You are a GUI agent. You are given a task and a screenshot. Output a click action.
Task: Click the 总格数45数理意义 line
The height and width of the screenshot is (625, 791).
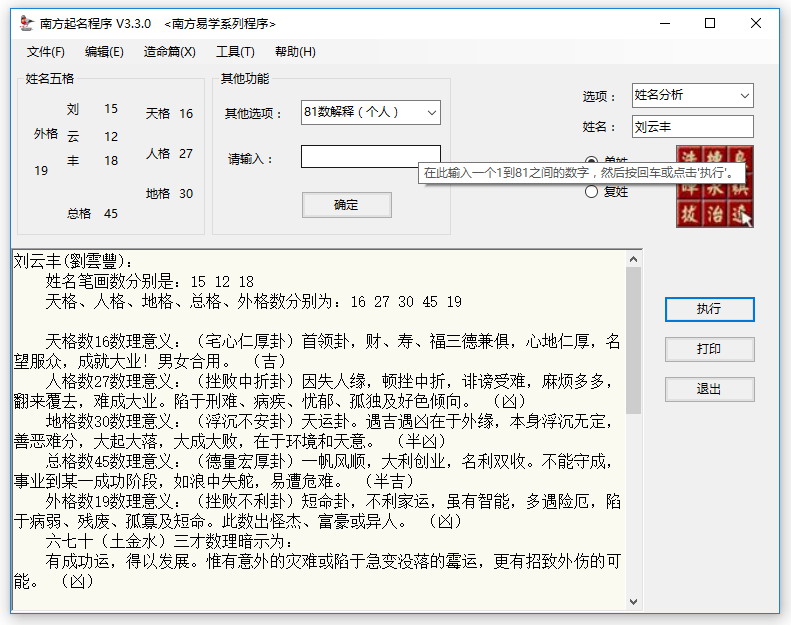tap(317, 471)
